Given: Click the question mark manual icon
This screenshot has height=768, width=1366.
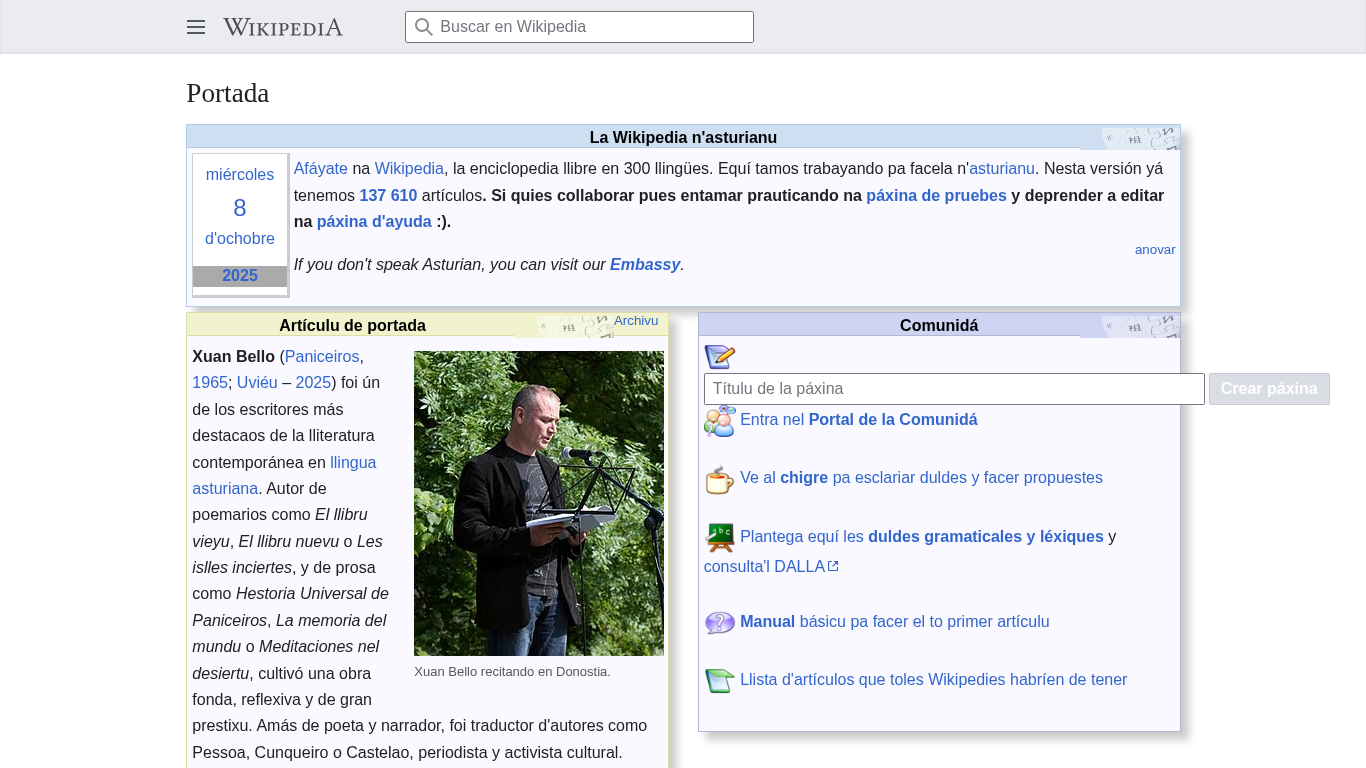Looking at the screenshot, I should tap(719, 622).
